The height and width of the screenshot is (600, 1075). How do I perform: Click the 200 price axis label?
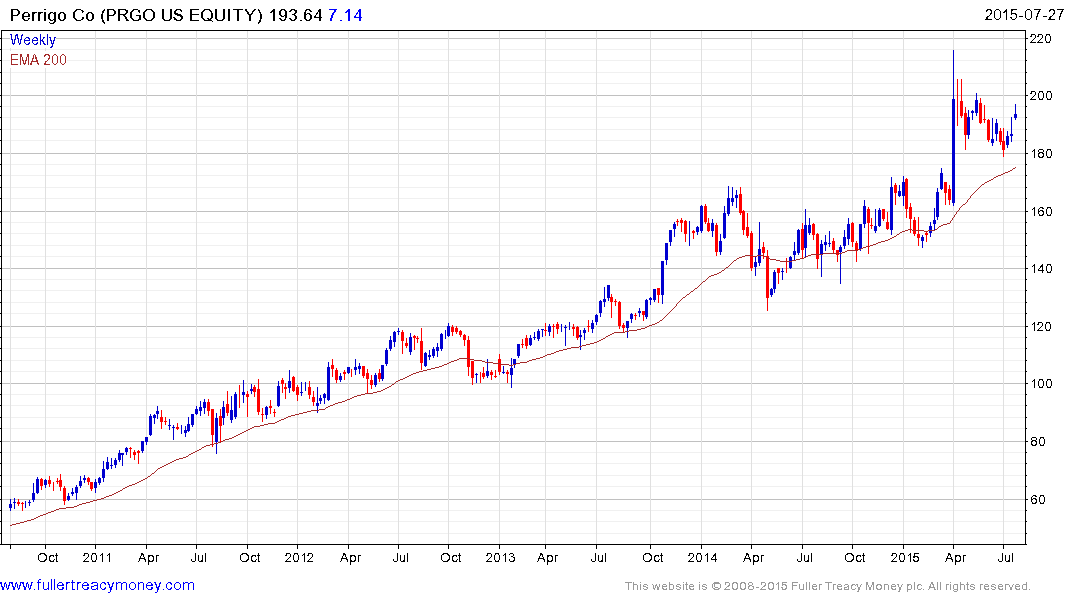pos(1041,95)
